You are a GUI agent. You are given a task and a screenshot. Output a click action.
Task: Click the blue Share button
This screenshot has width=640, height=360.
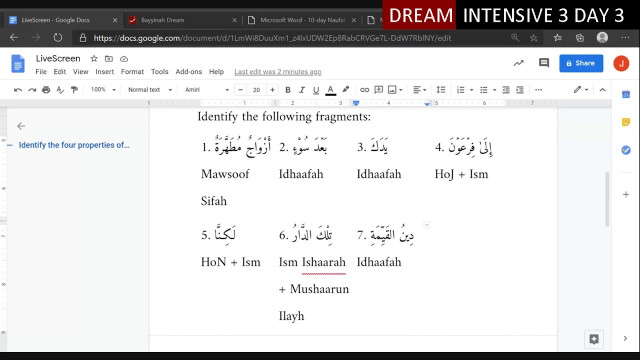[581, 63]
